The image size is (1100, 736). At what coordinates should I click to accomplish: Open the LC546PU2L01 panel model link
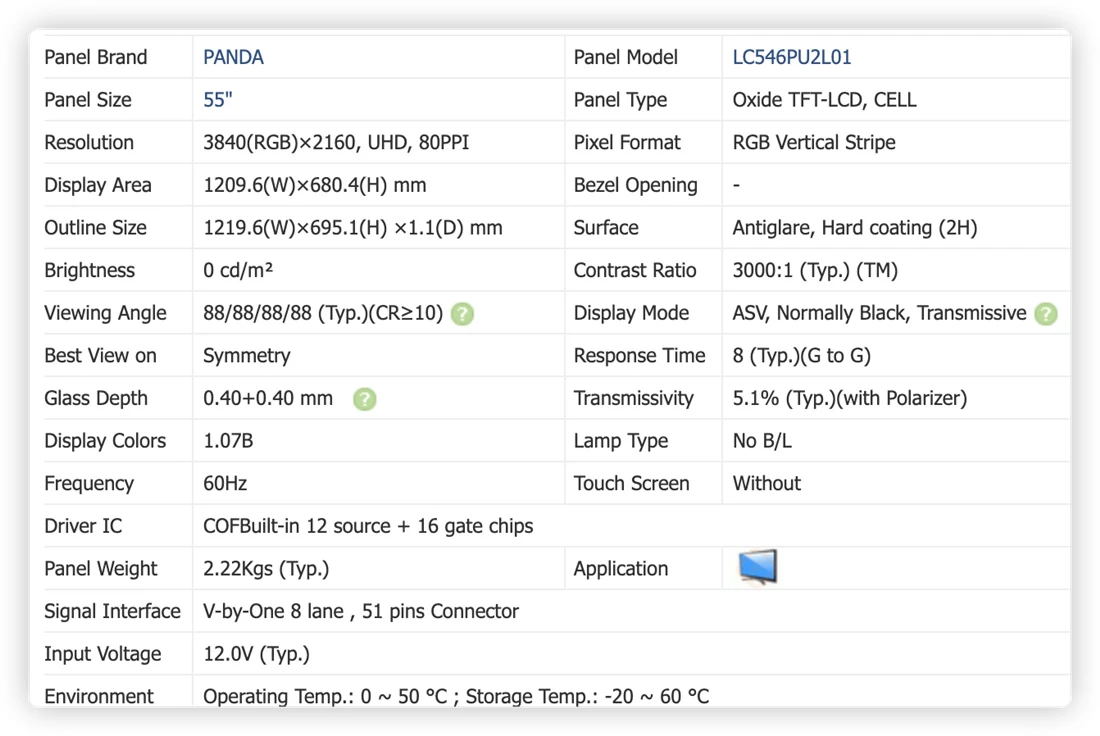pyautogui.click(x=791, y=58)
